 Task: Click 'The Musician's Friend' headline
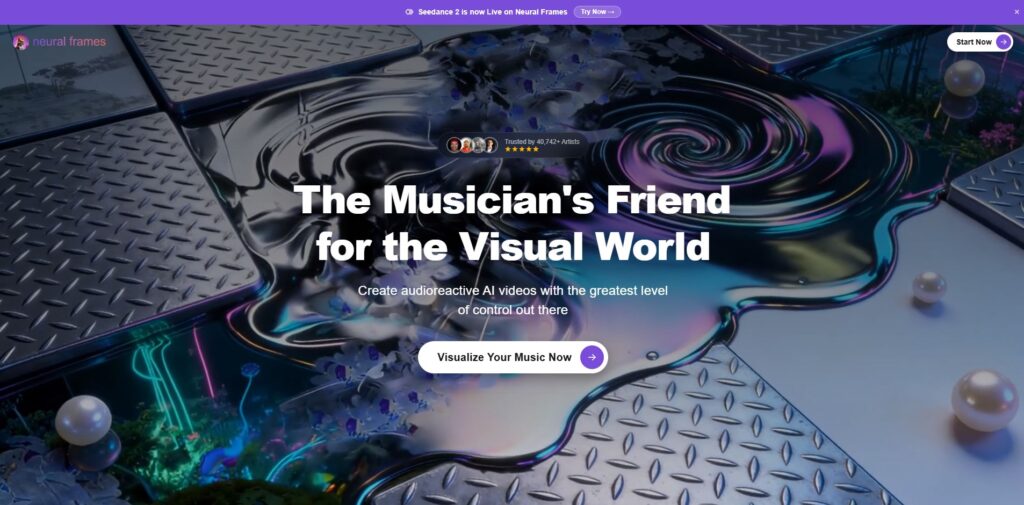tap(512, 200)
